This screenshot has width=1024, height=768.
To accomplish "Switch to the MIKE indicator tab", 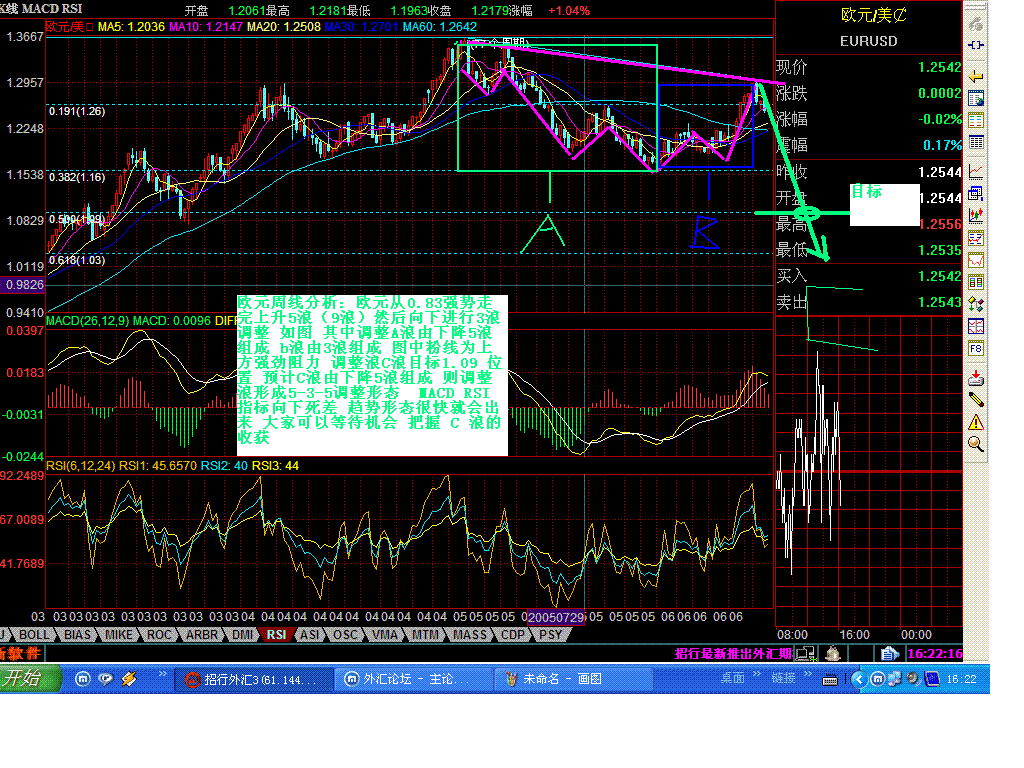I will click(x=118, y=635).
